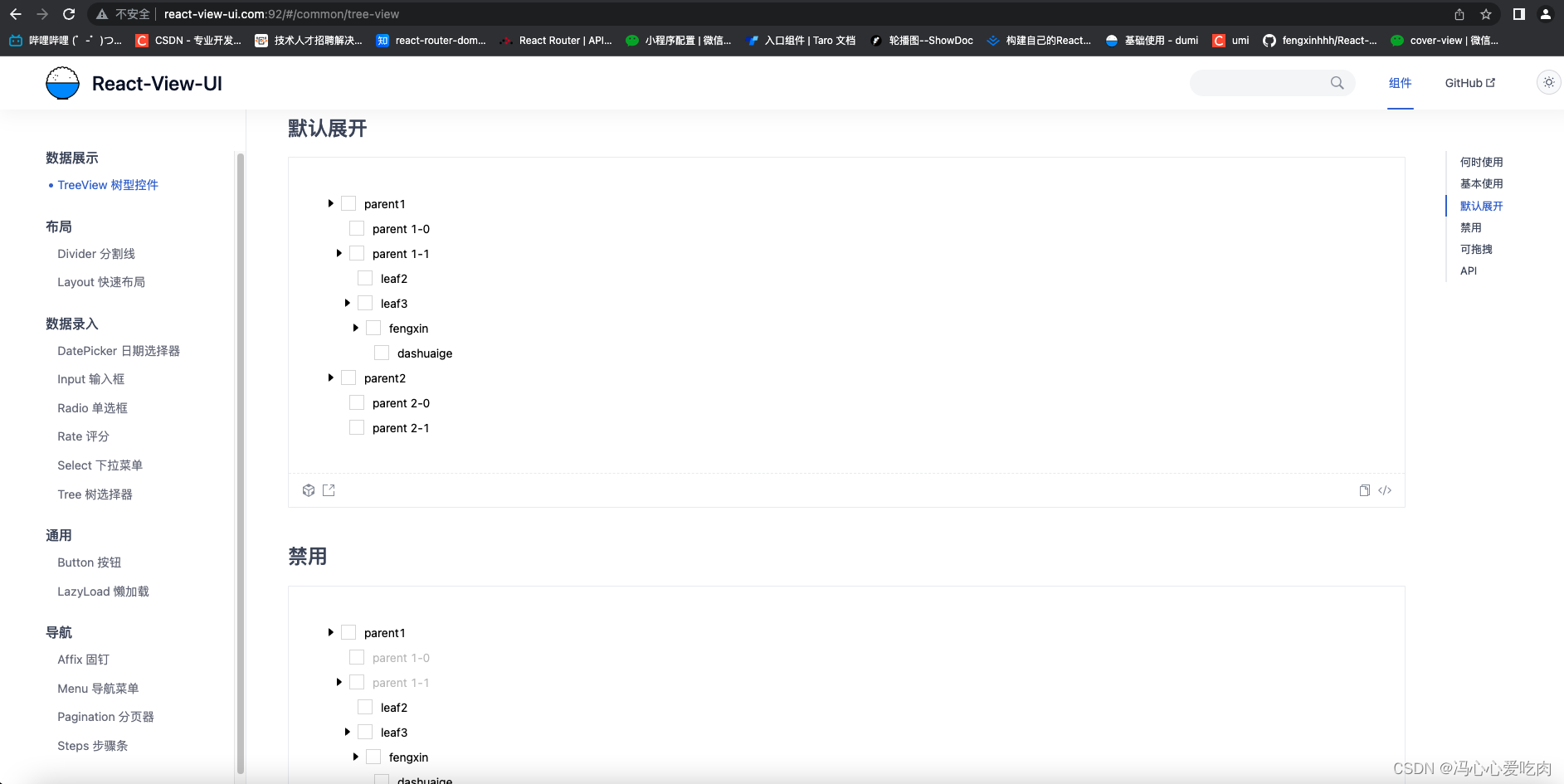Open the browser profile icon
Image resolution: width=1564 pixels, height=784 pixels.
1546,14
